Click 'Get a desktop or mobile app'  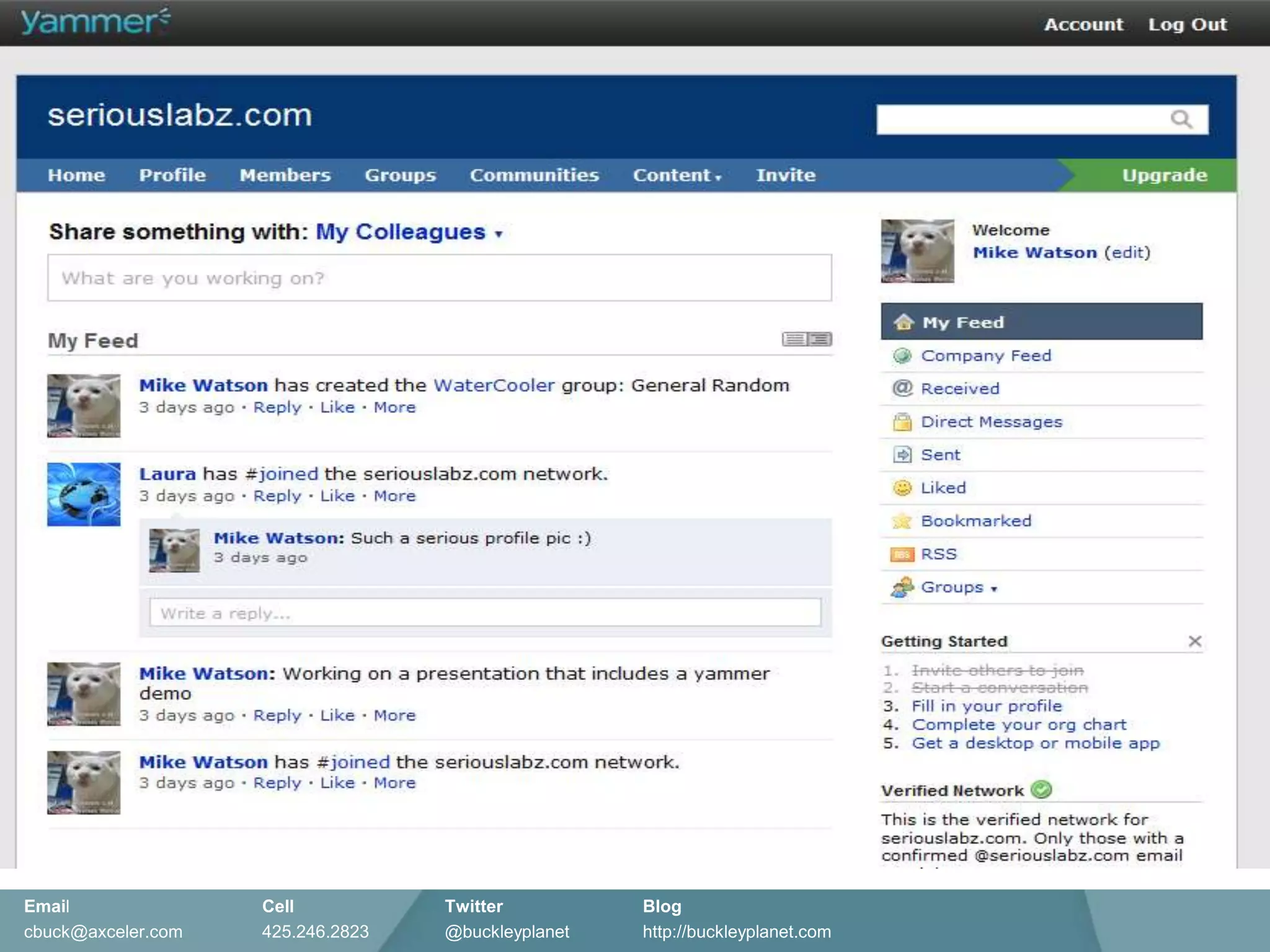click(x=1036, y=743)
